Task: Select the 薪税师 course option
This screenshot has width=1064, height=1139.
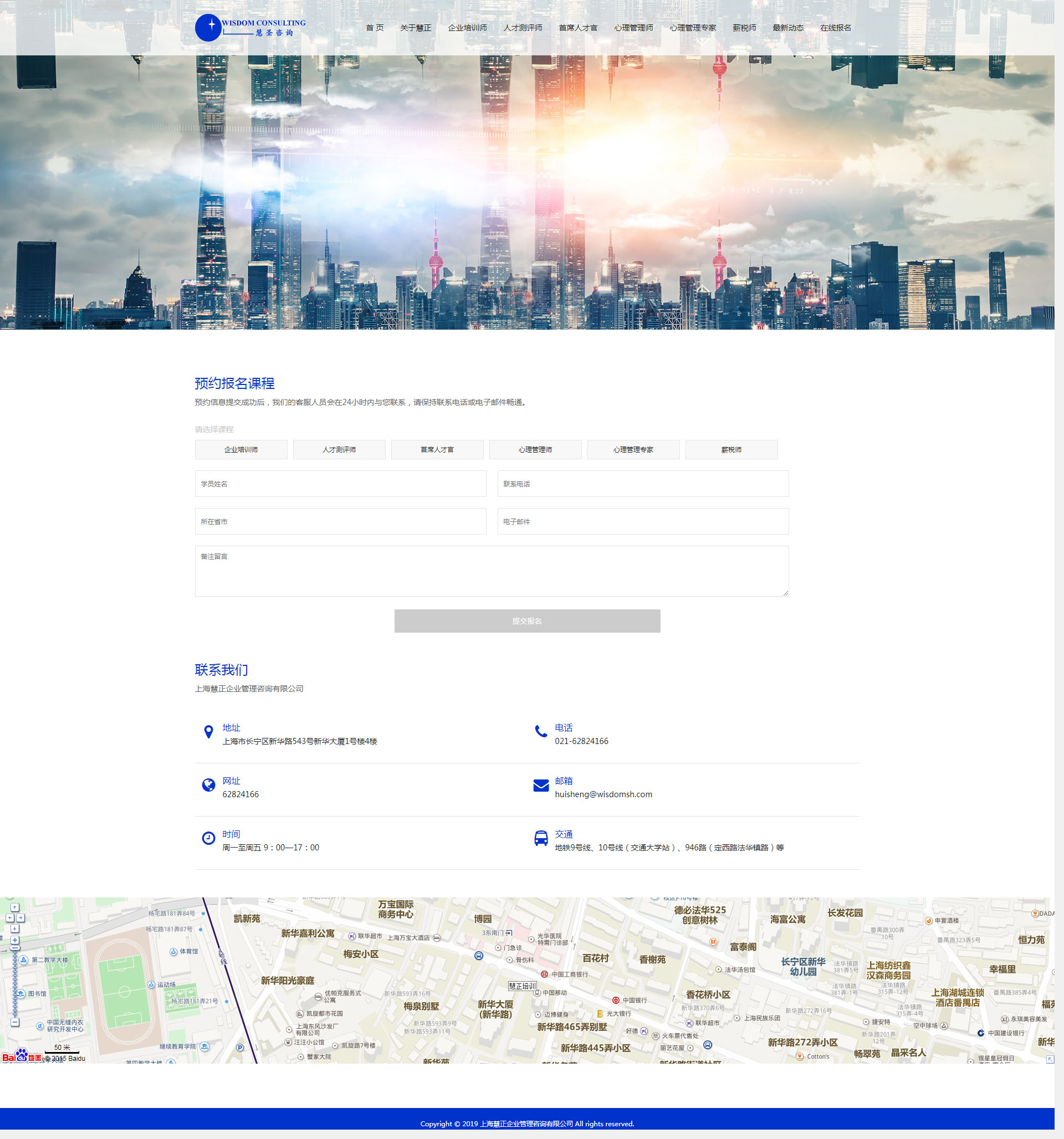Action: click(x=731, y=450)
